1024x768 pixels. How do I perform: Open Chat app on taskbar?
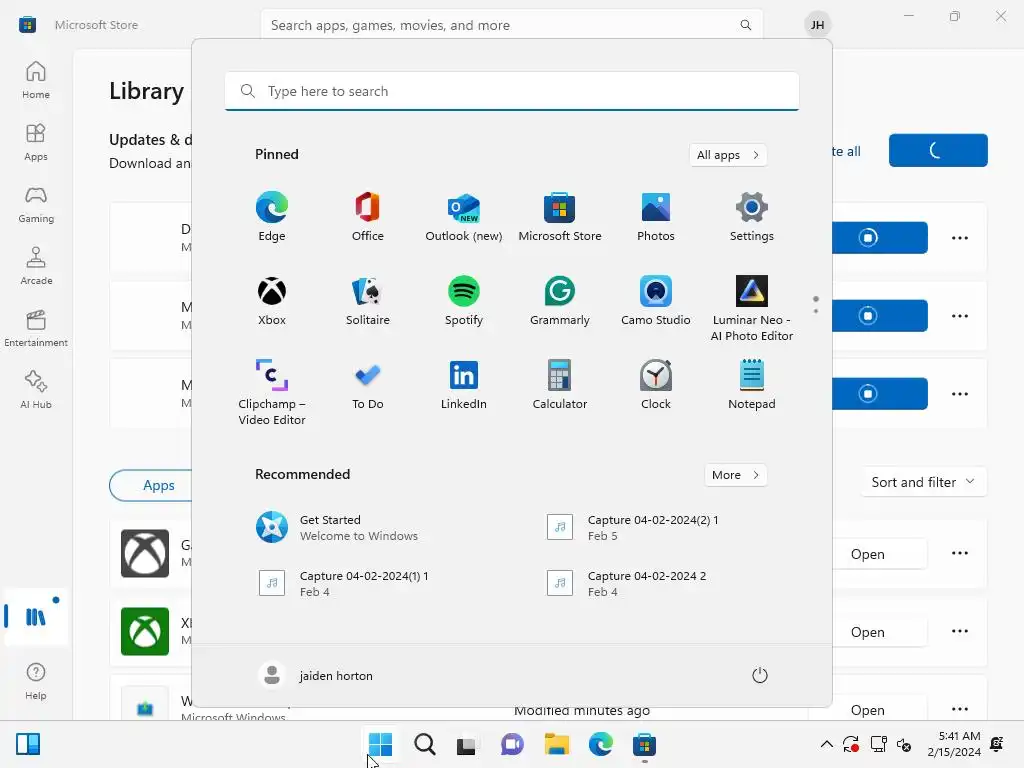click(x=513, y=744)
